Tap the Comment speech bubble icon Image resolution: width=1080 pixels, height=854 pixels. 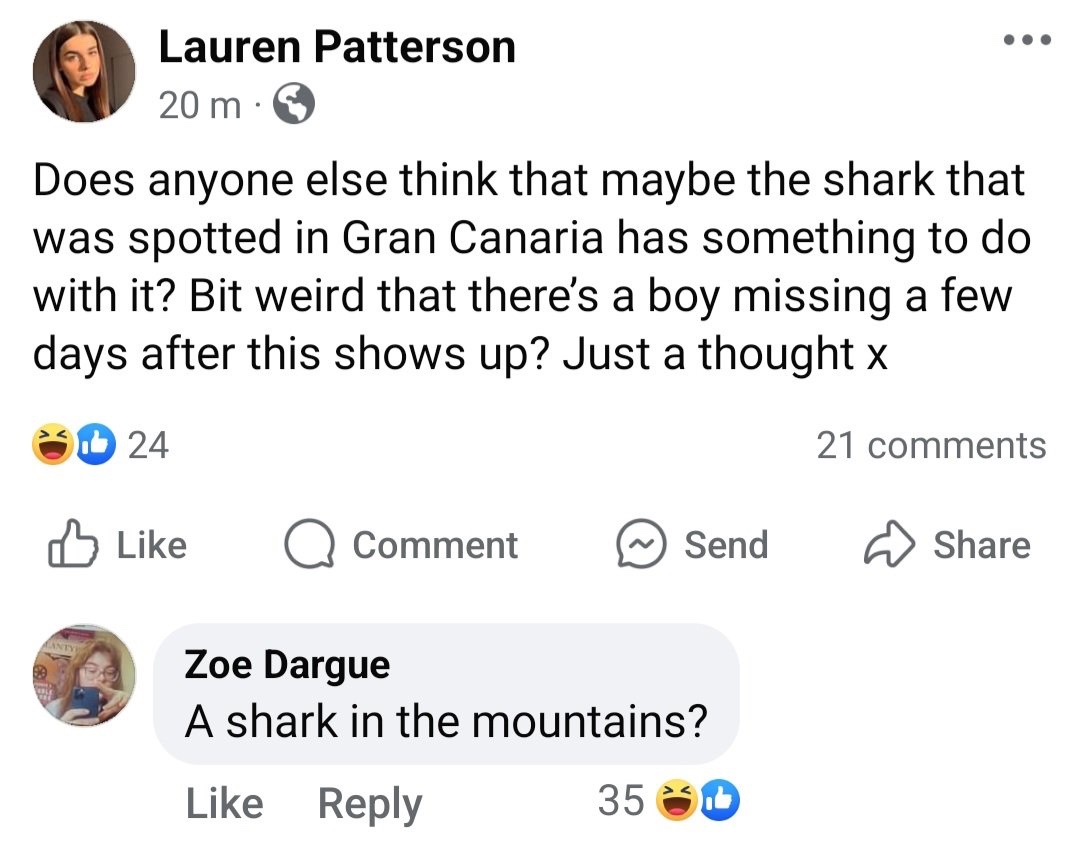310,545
